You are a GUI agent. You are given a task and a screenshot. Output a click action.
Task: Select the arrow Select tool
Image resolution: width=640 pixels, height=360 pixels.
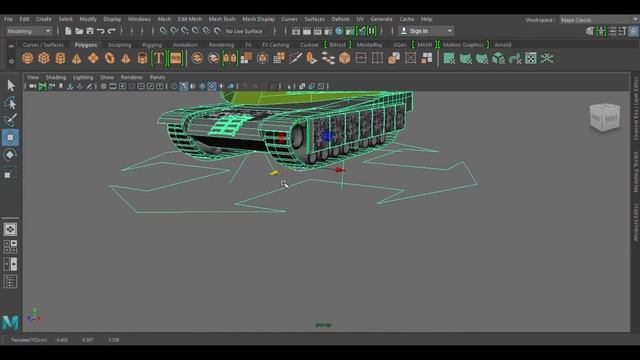[11, 85]
